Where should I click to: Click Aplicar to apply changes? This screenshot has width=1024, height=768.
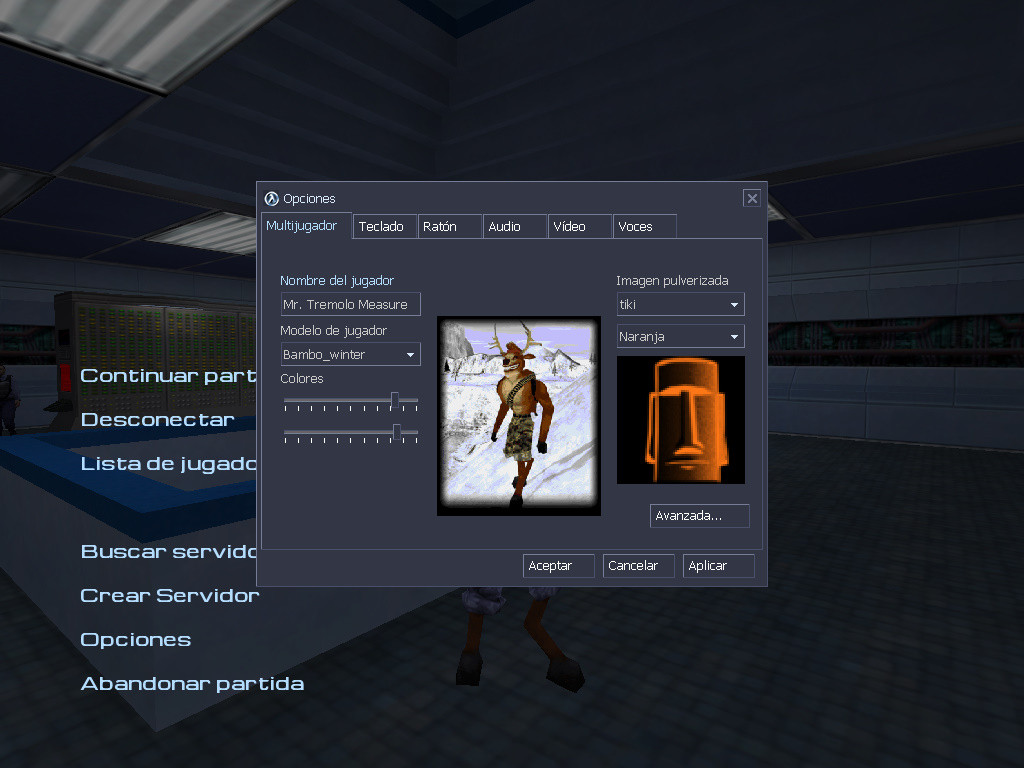718,565
